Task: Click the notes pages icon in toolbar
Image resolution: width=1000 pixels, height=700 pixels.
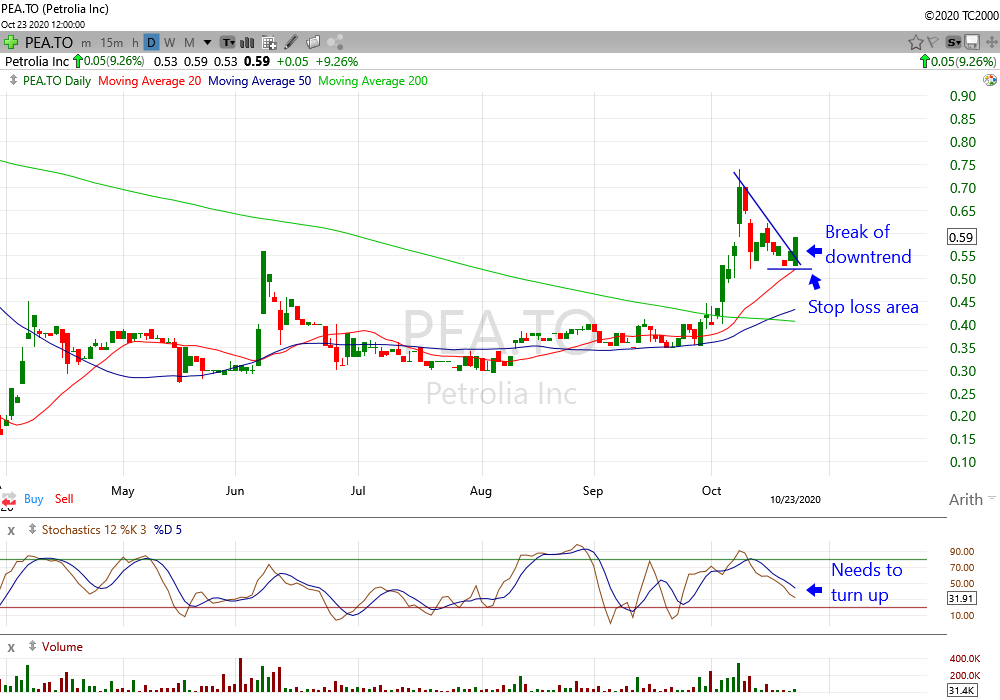Action: pyautogui.click(x=313, y=43)
